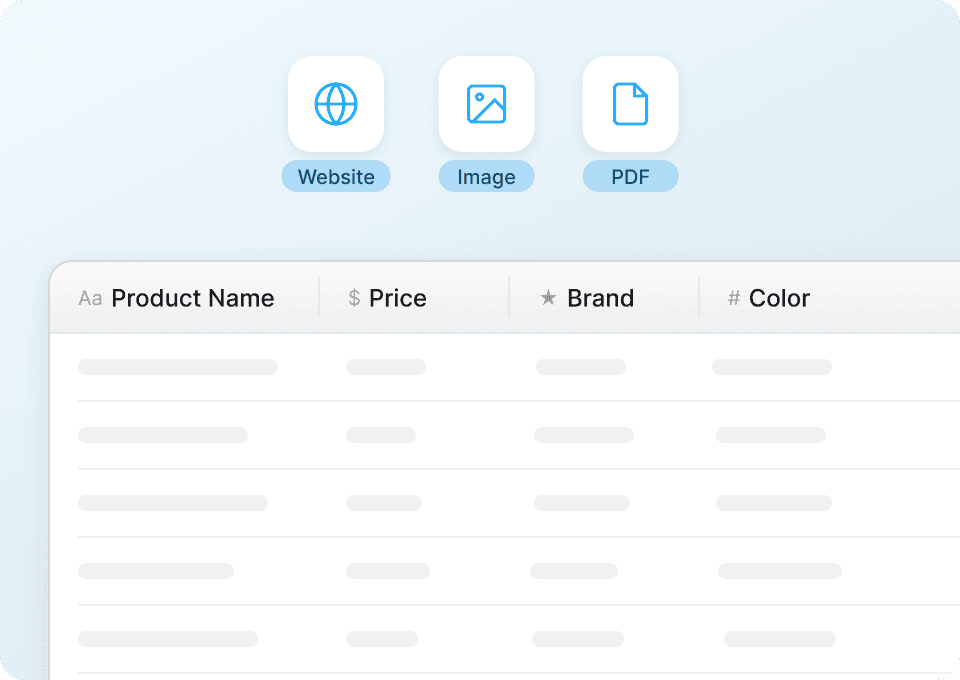Click the dollar sign icon beside Price
The image size is (960, 680).
[x=352, y=298]
